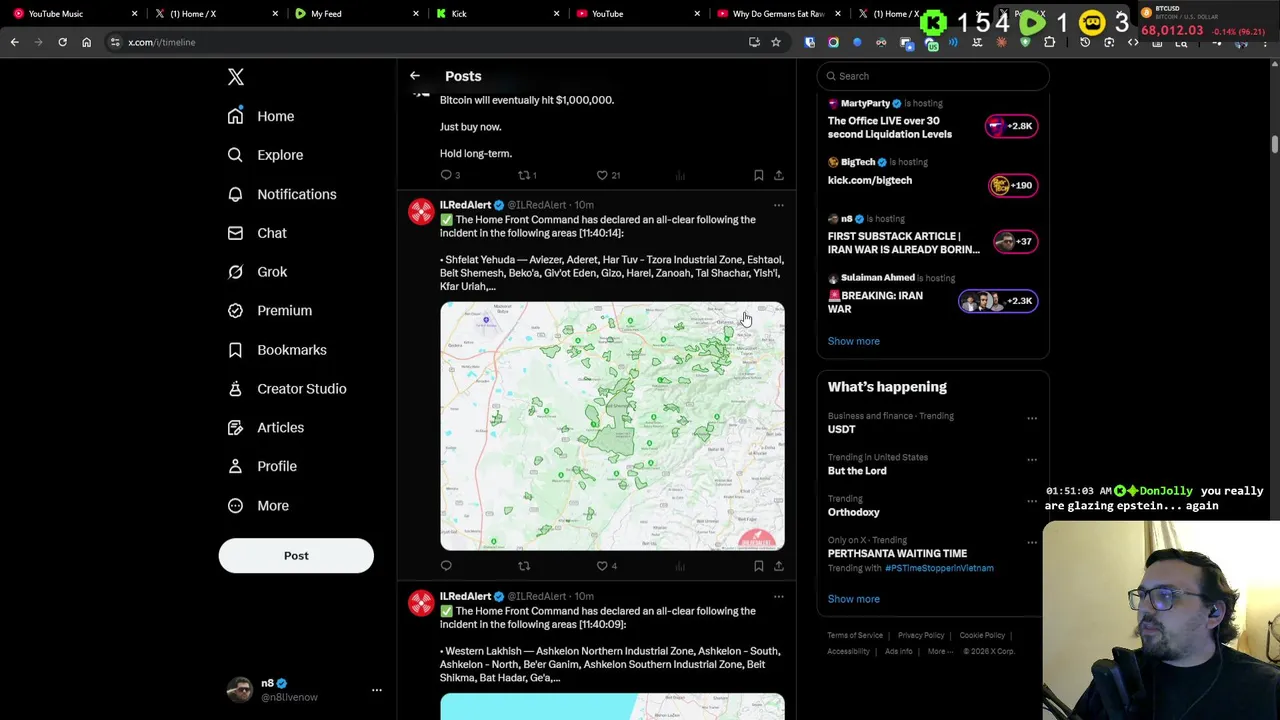Click the page scrollbar thumb
Screen dimensions: 1280x720
(x=1275, y=145)
